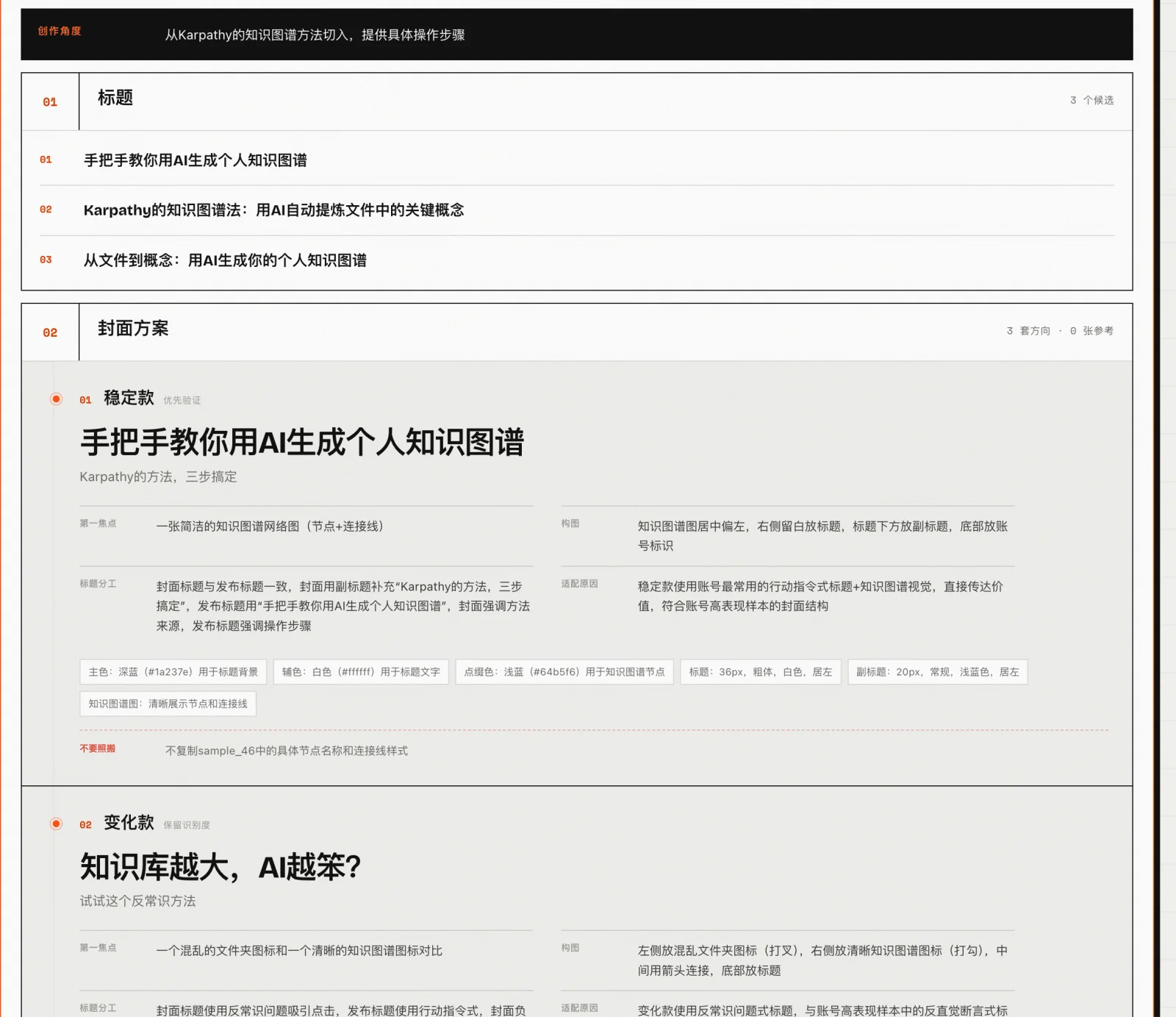The height and width of the screenshot is (1017, 1176).
Task: Click subtitle 试试这个反常识方法
Action: pyautogui.click(x=137, y=901)
